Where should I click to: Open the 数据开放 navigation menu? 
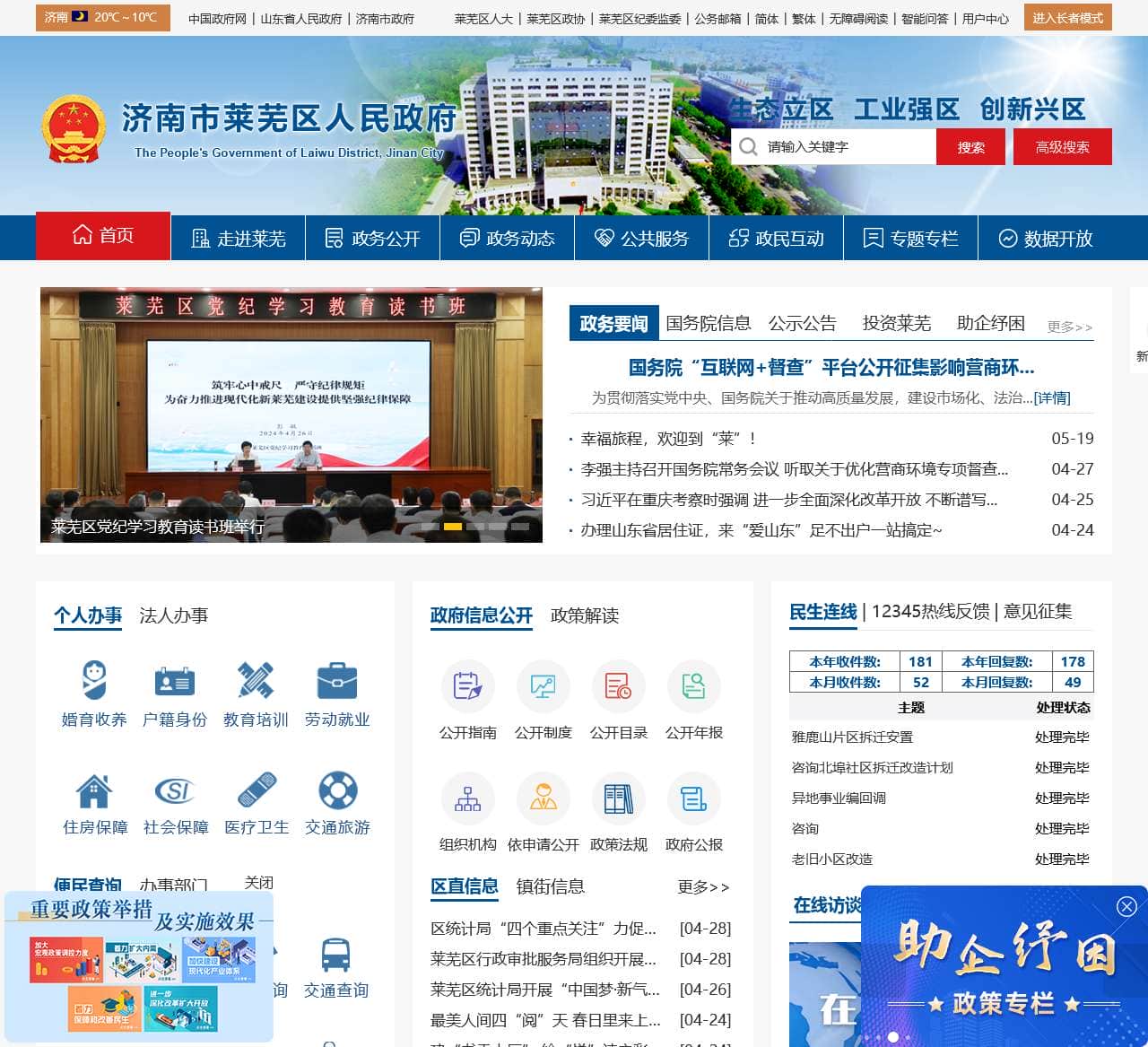pos(1046,239)
